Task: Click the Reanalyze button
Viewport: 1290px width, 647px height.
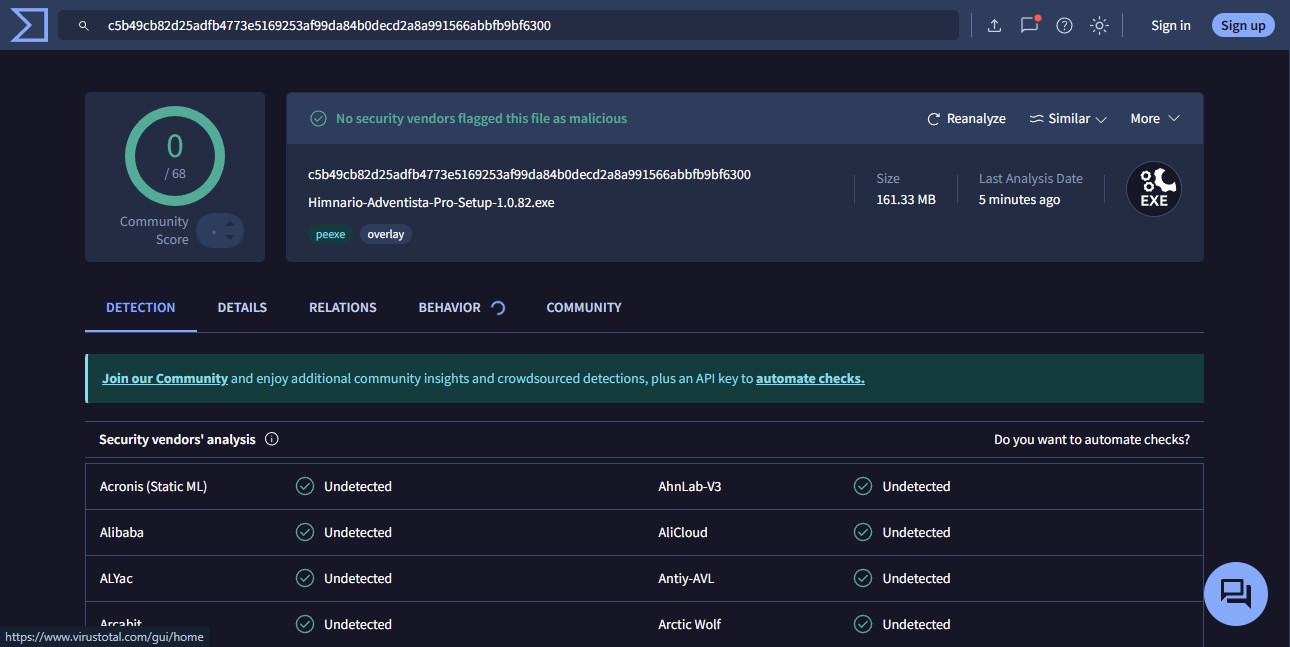Action: tap(966, 119)
